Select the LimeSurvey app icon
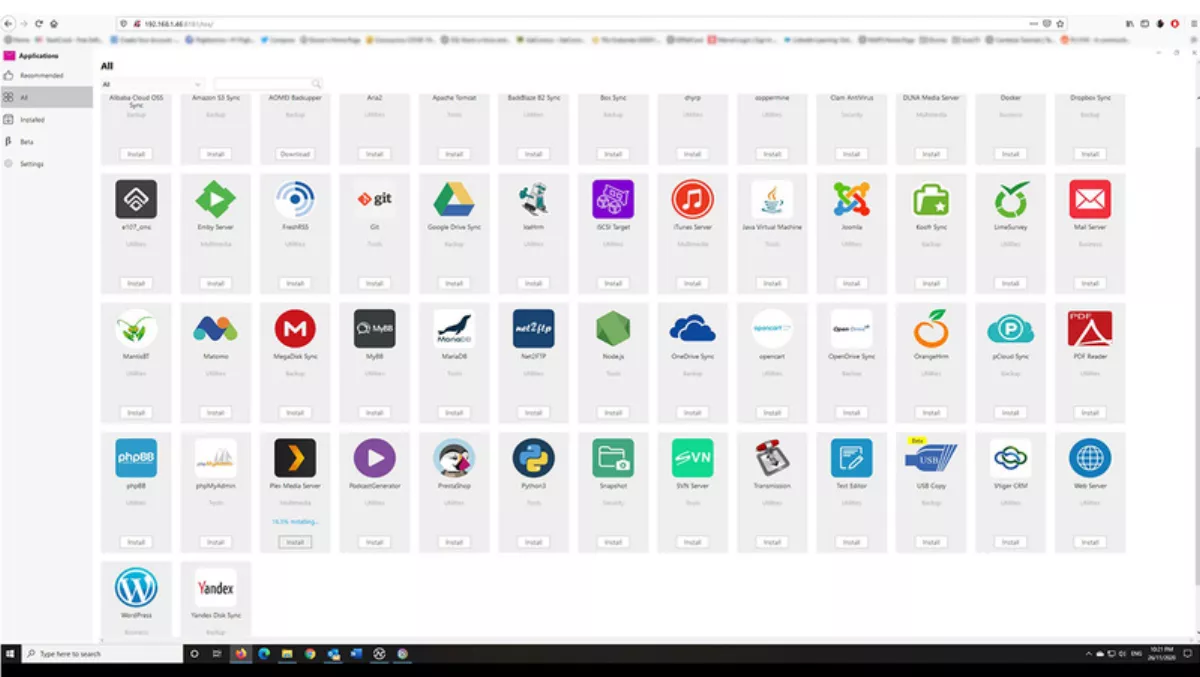 tap(1011, 199)
